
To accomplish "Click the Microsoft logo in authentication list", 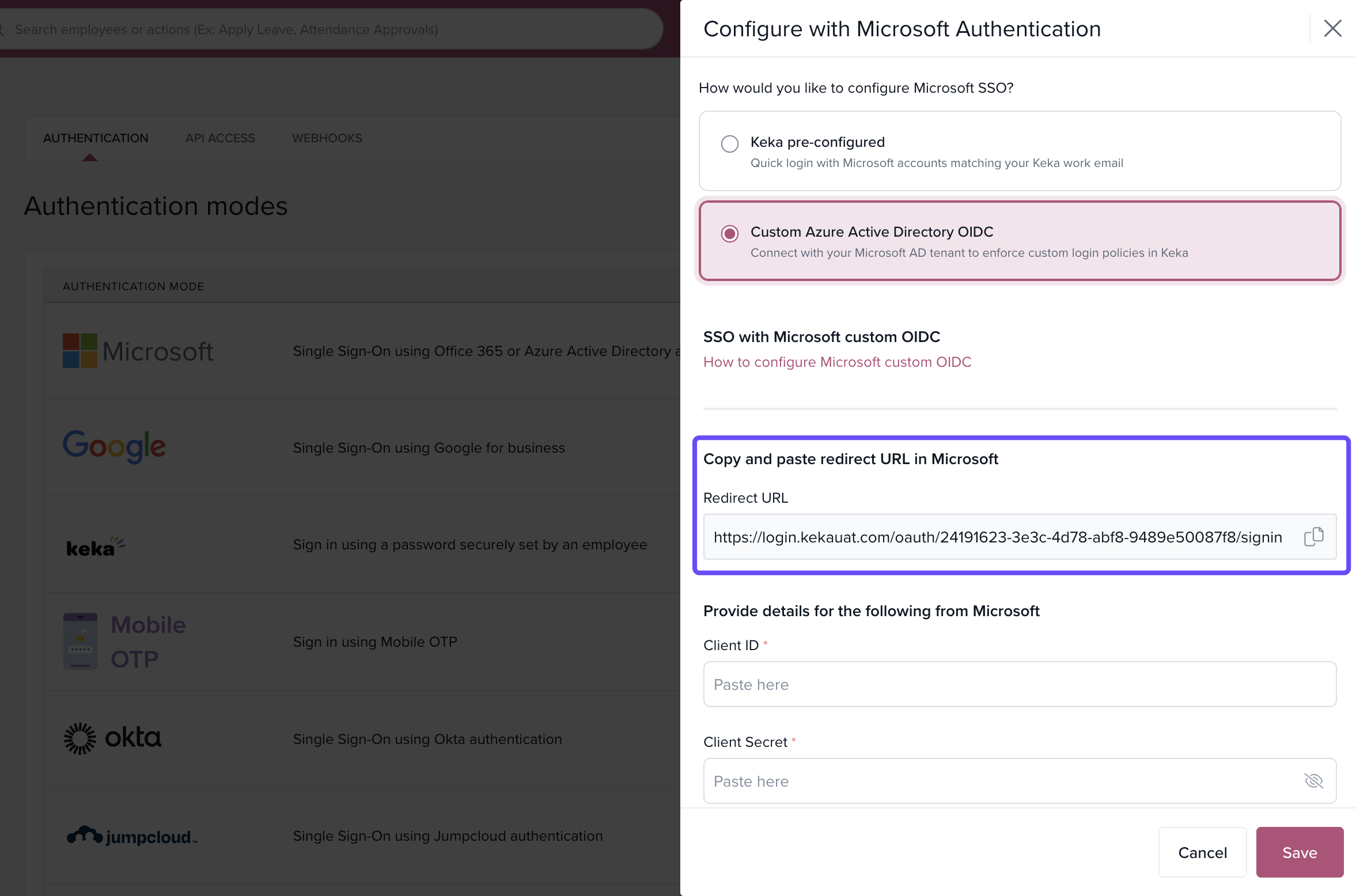I will coord(138,351).
